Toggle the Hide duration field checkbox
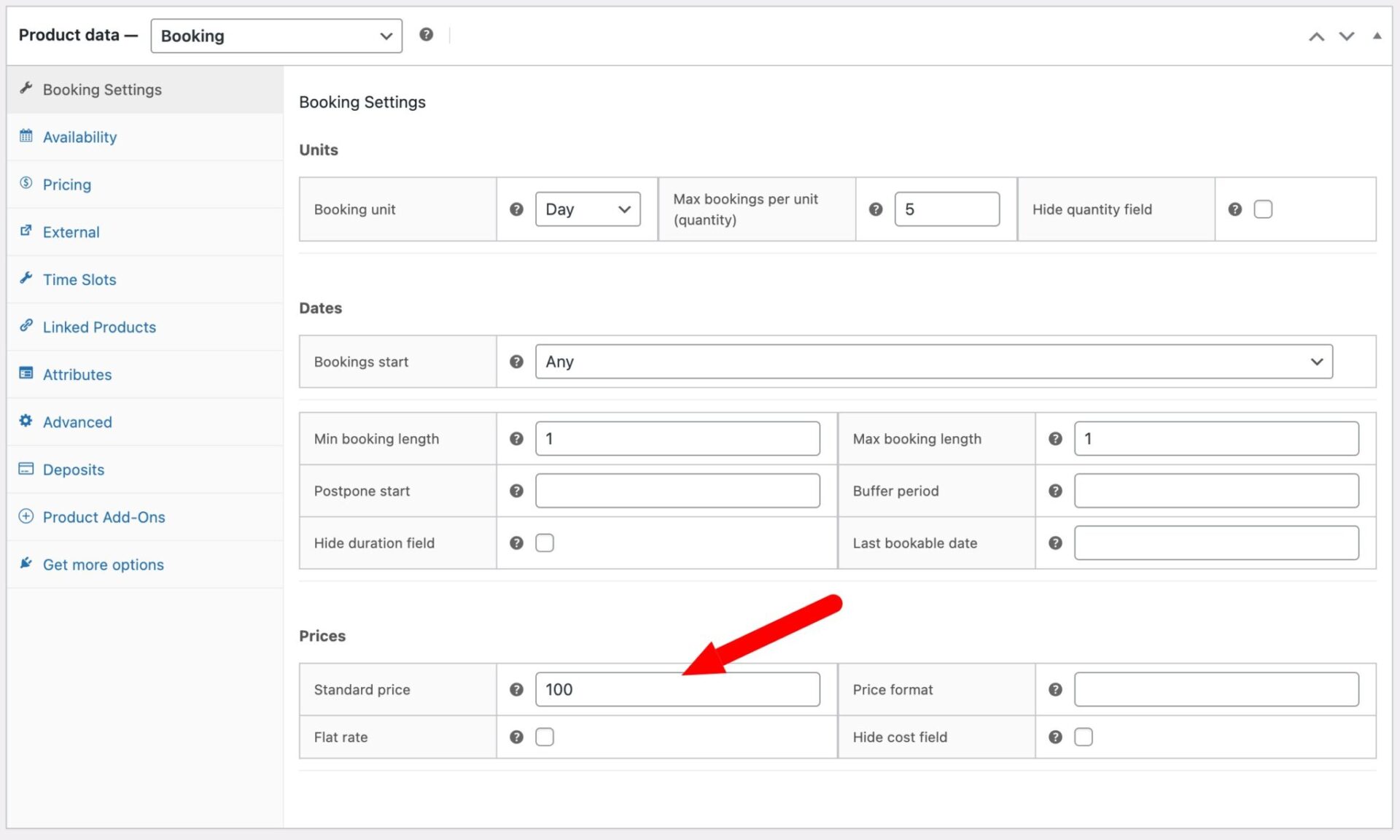The width and height of the screenshot is (1400, 840). [545, 542]
